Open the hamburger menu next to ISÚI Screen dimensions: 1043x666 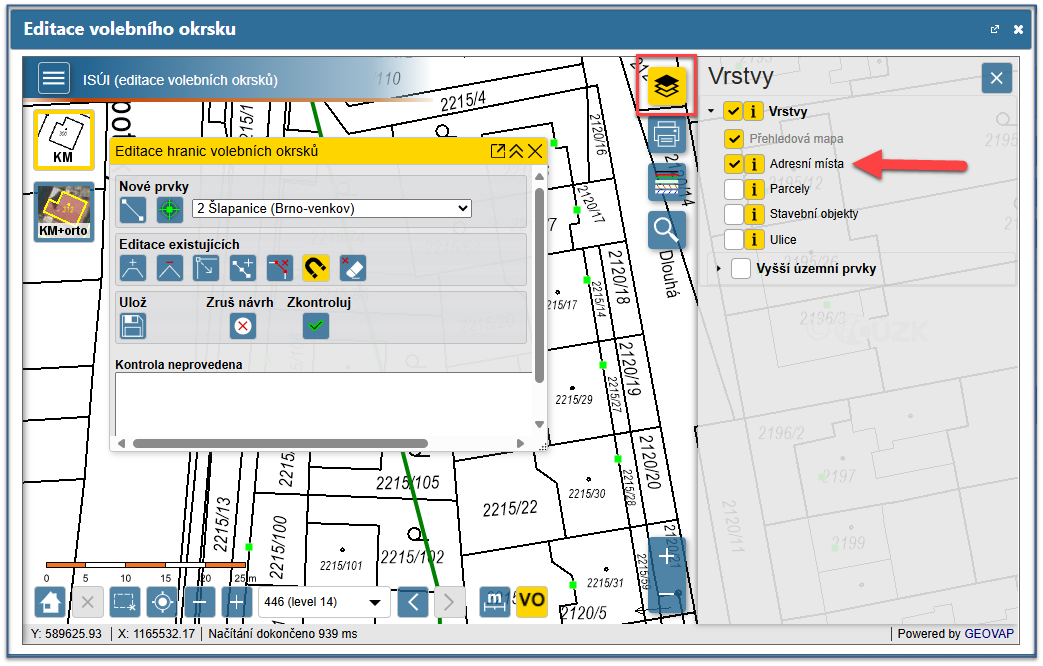click(x=53, y=78)
